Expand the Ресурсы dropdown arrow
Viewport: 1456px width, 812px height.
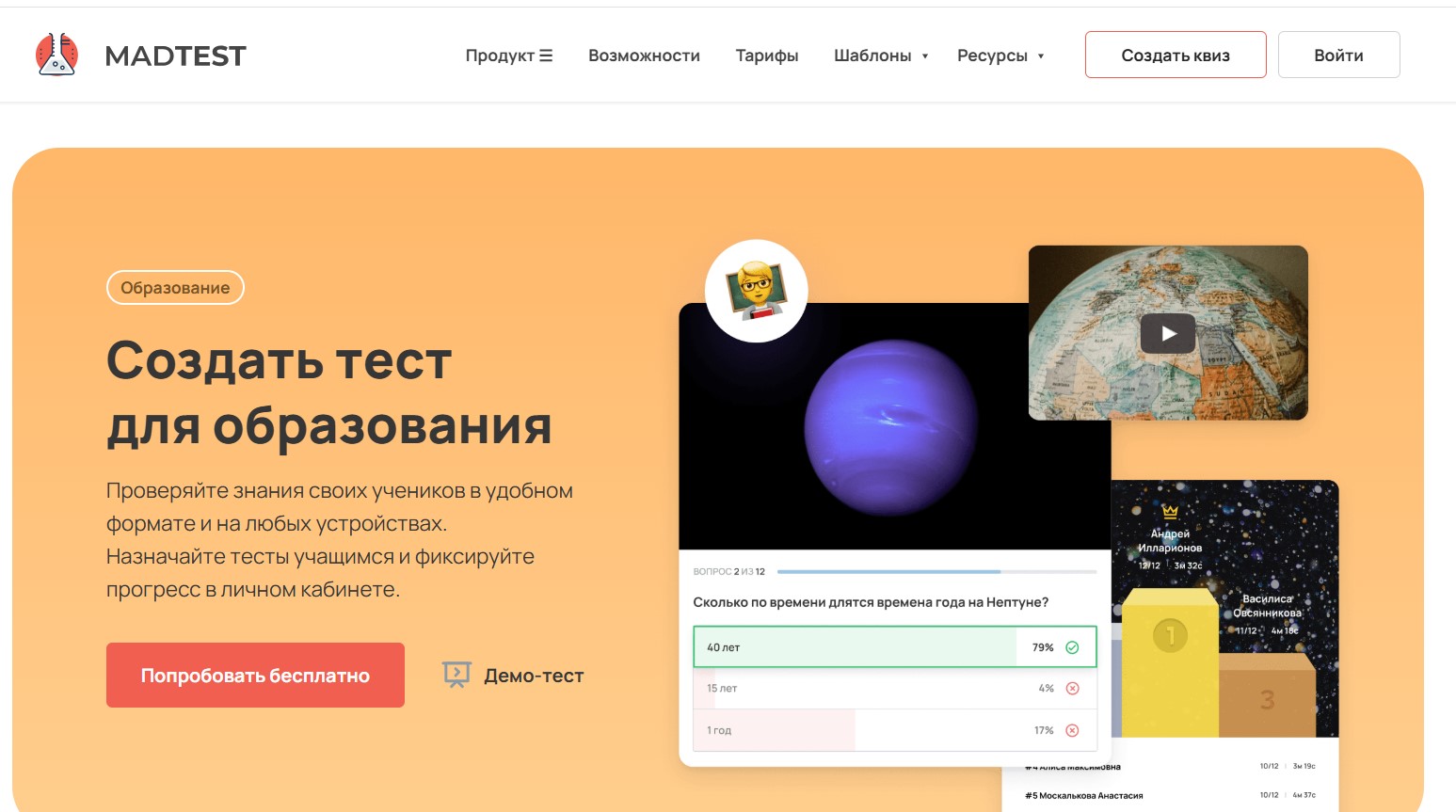(x=1041, y=56)
